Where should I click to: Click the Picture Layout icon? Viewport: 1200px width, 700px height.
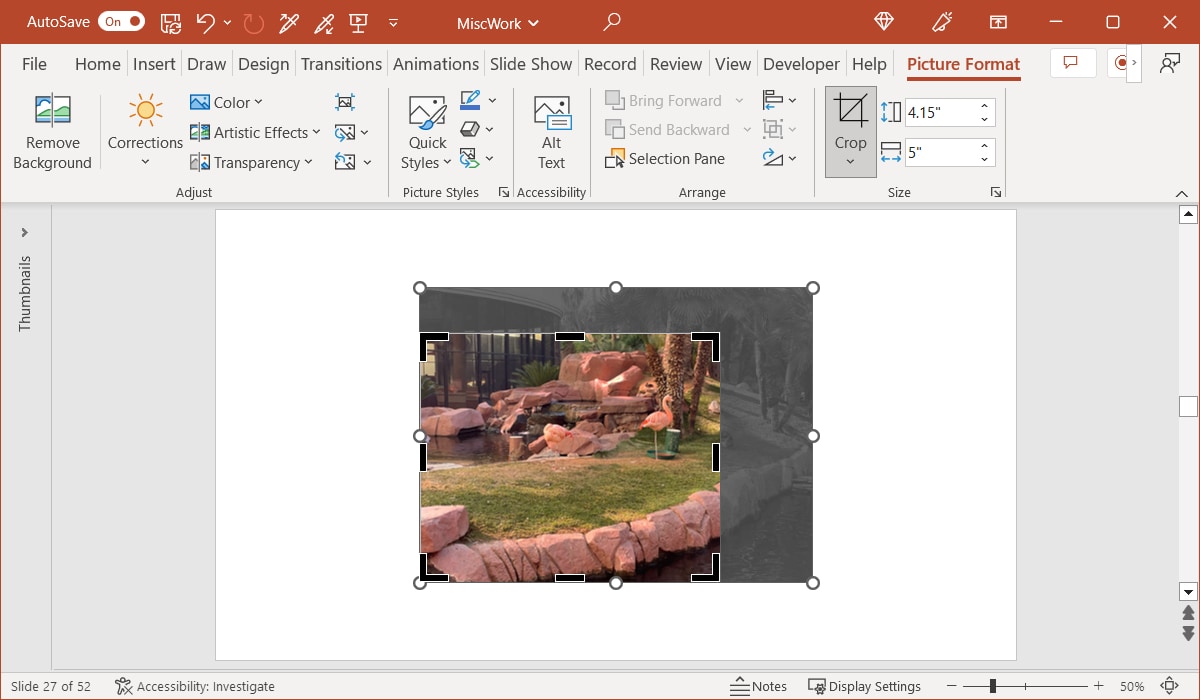point(472,158)
